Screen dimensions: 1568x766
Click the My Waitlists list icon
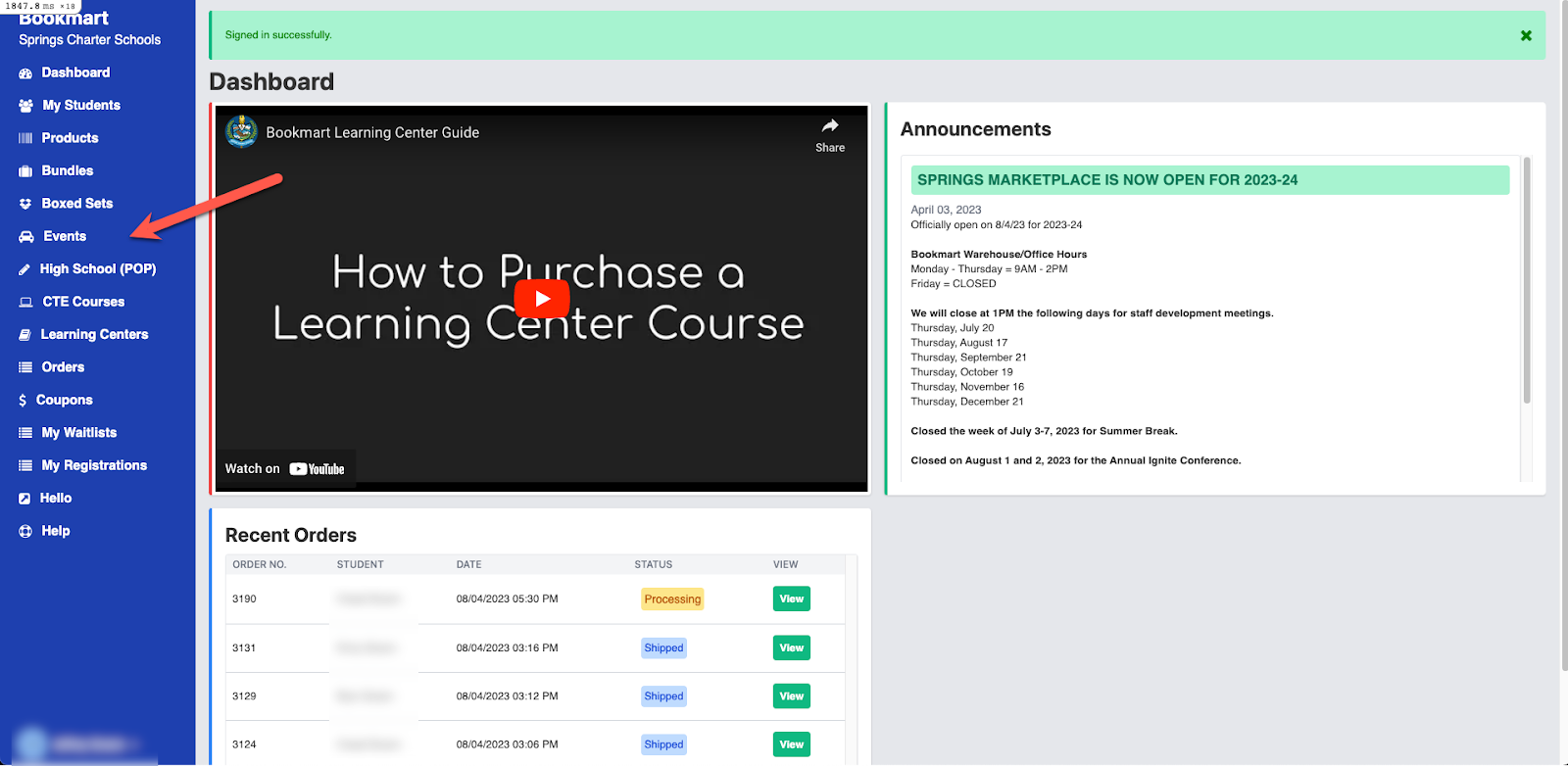point(25,433)
